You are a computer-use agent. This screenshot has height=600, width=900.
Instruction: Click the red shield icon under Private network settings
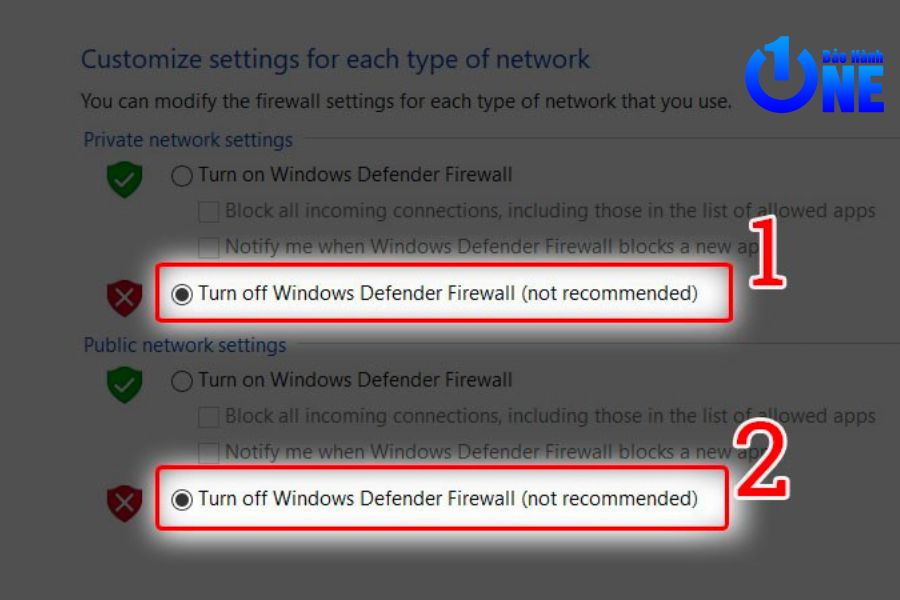[x=125, y=297]
